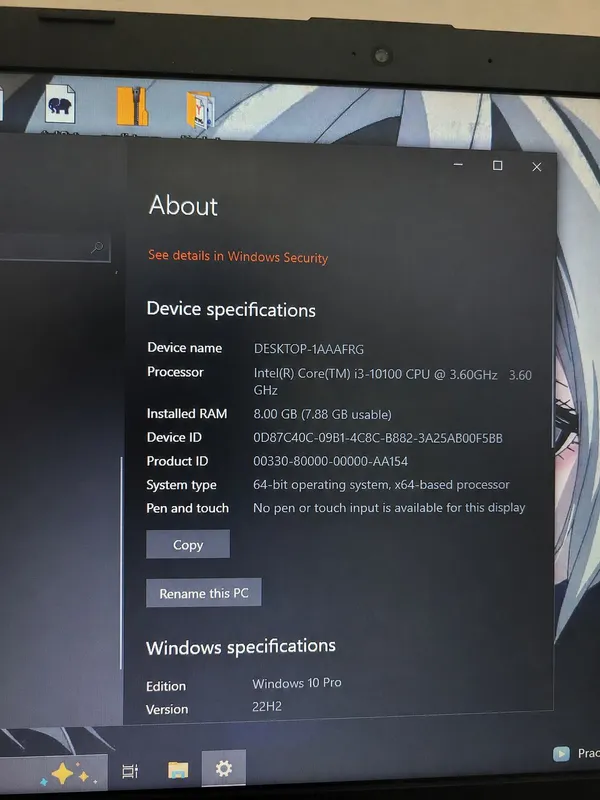Maximize the Settings About window

pyautogui.click(x=497, y=165)
